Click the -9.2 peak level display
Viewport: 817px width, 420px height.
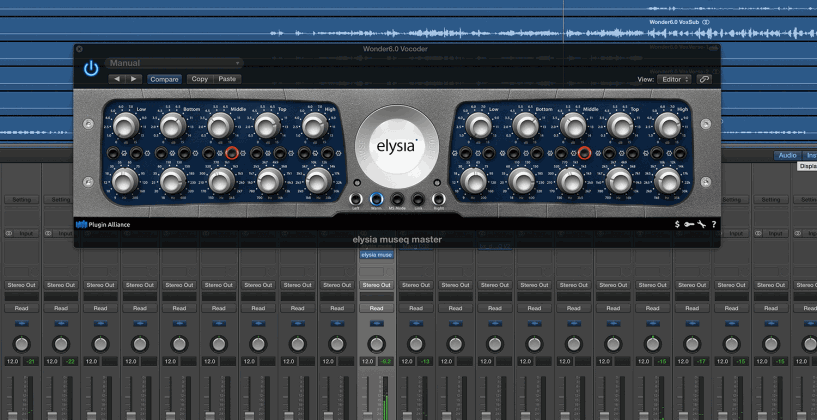pos(386,362)
